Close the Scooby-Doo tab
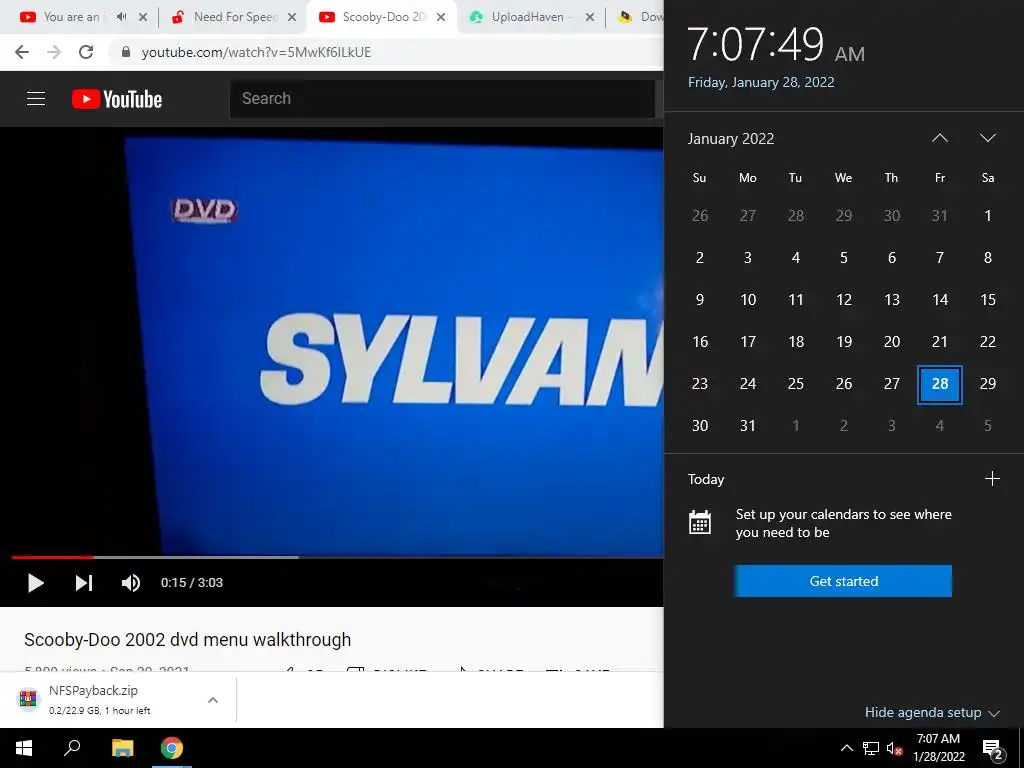1024x768 pixels. 441,18
